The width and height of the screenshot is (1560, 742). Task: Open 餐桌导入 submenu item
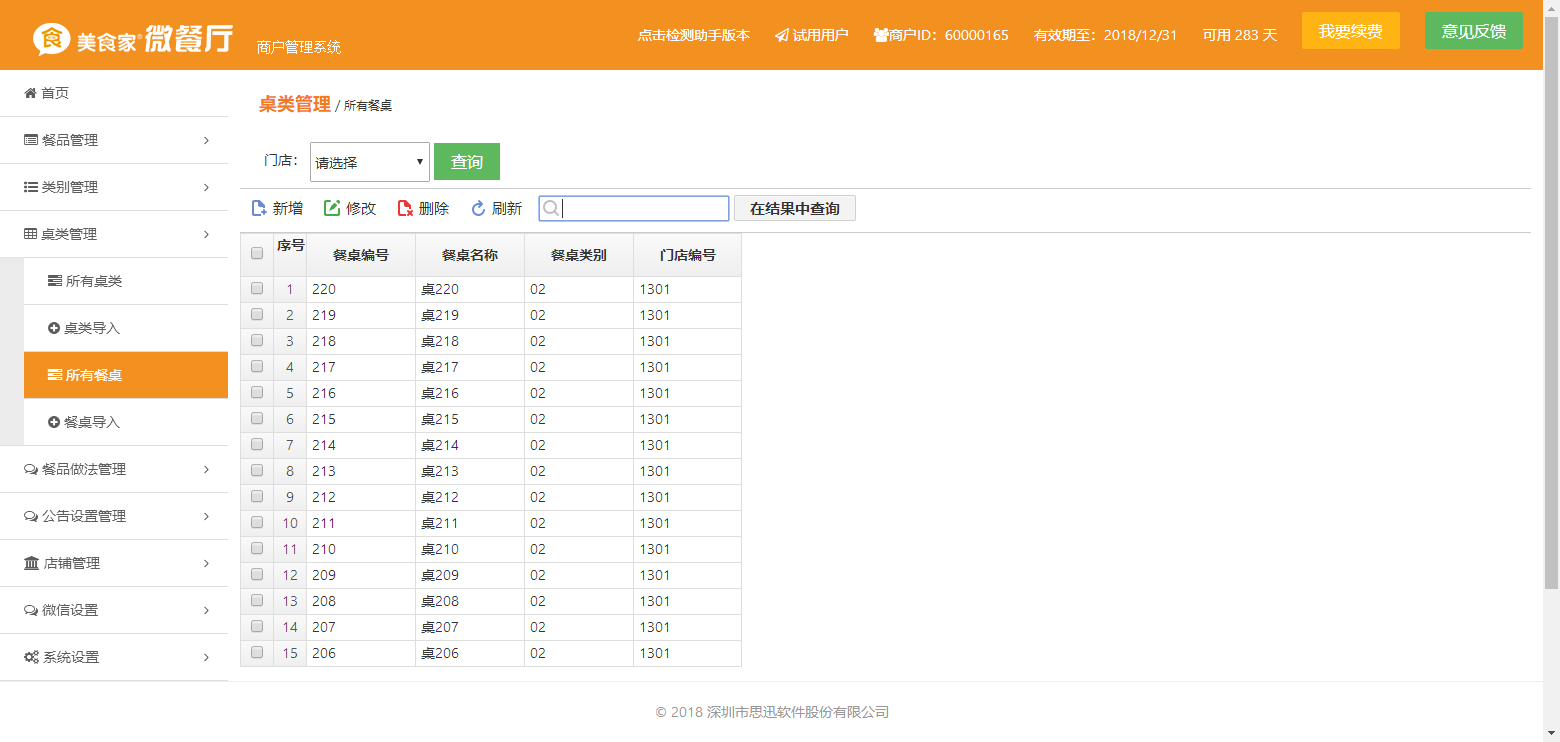(x=126, y=422)
